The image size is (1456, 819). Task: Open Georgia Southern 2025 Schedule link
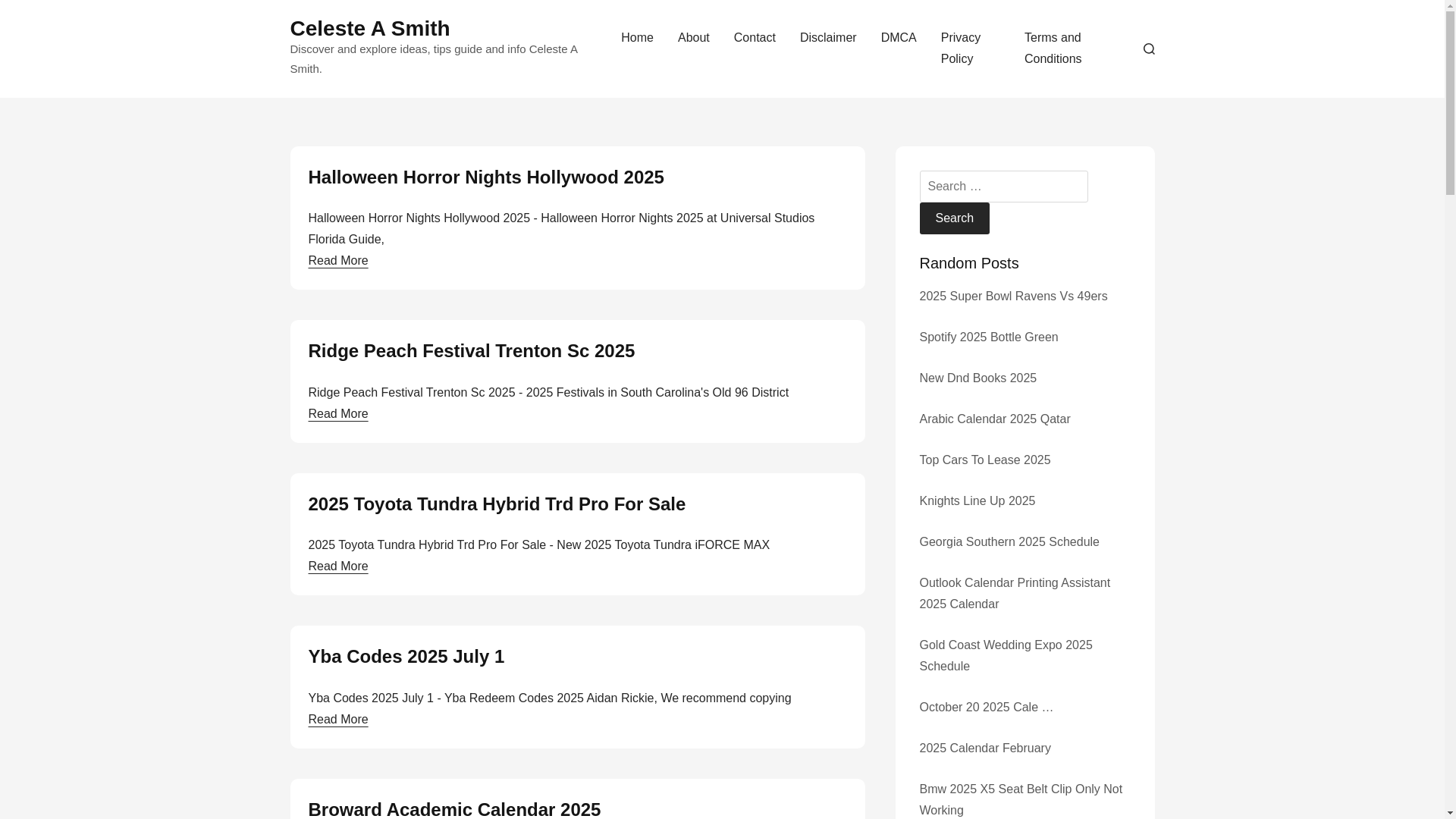tap(1009, 542)
